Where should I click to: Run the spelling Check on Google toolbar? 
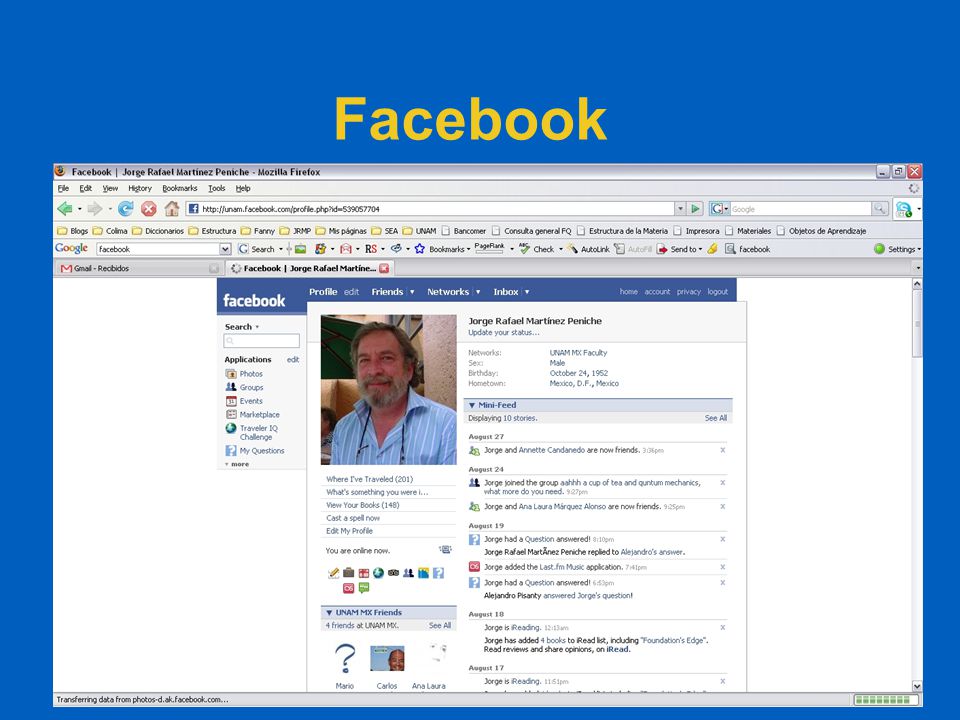pos(536,249)
